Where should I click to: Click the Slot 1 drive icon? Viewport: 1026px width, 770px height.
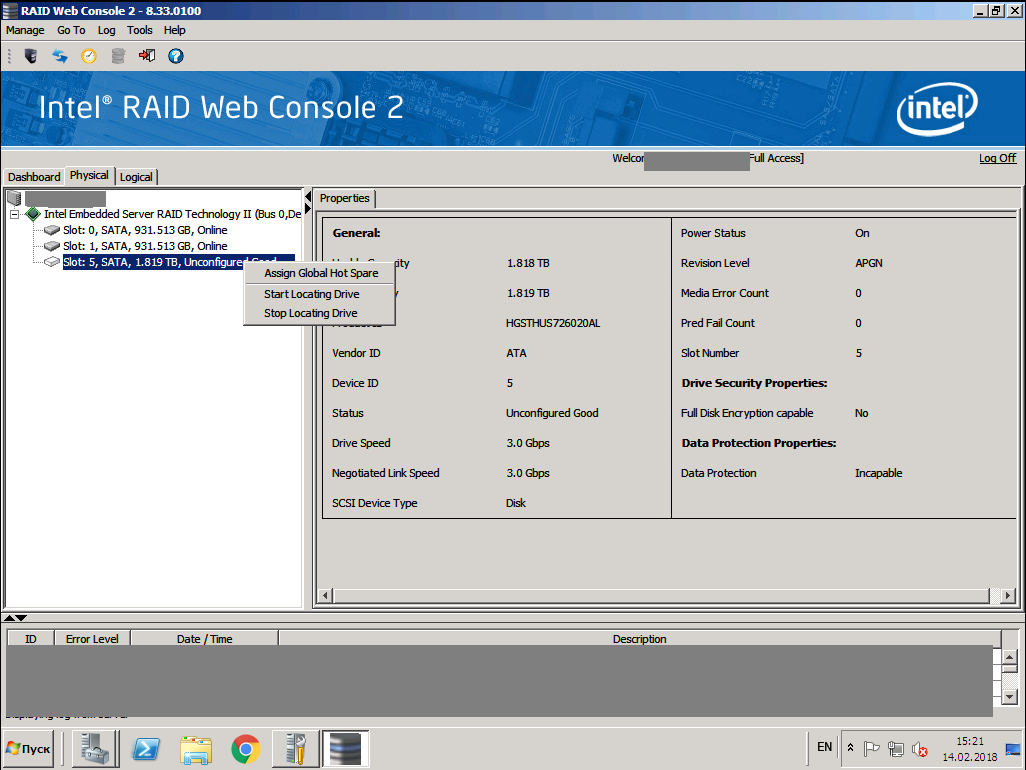(x=52, y=246)
